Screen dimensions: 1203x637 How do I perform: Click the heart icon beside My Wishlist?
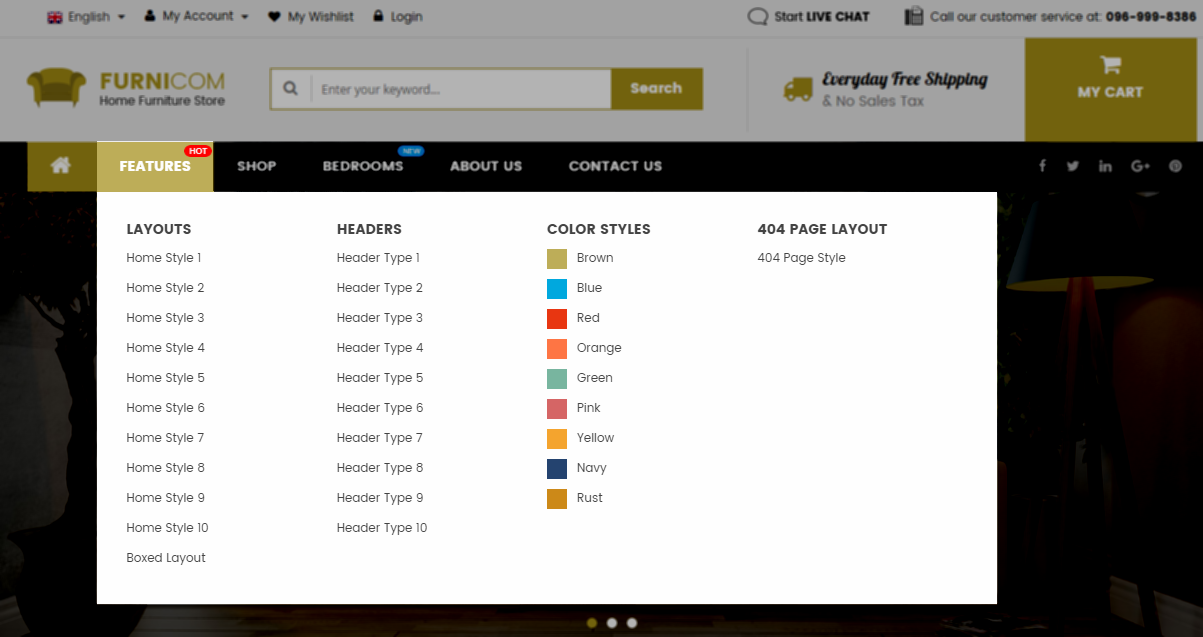(x=275, y=16)
